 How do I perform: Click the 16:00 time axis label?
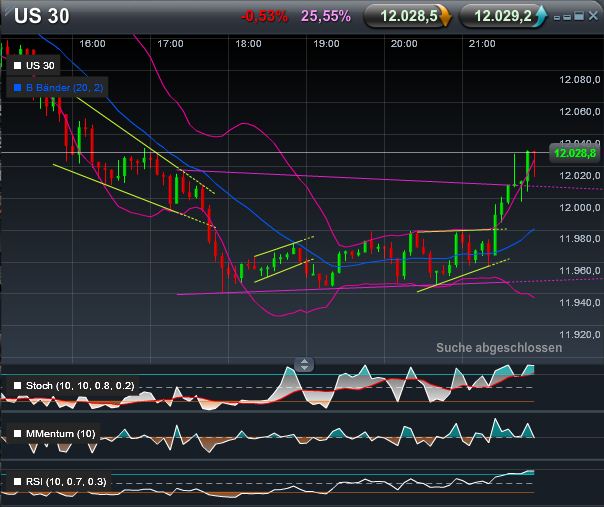pos(92,44)
